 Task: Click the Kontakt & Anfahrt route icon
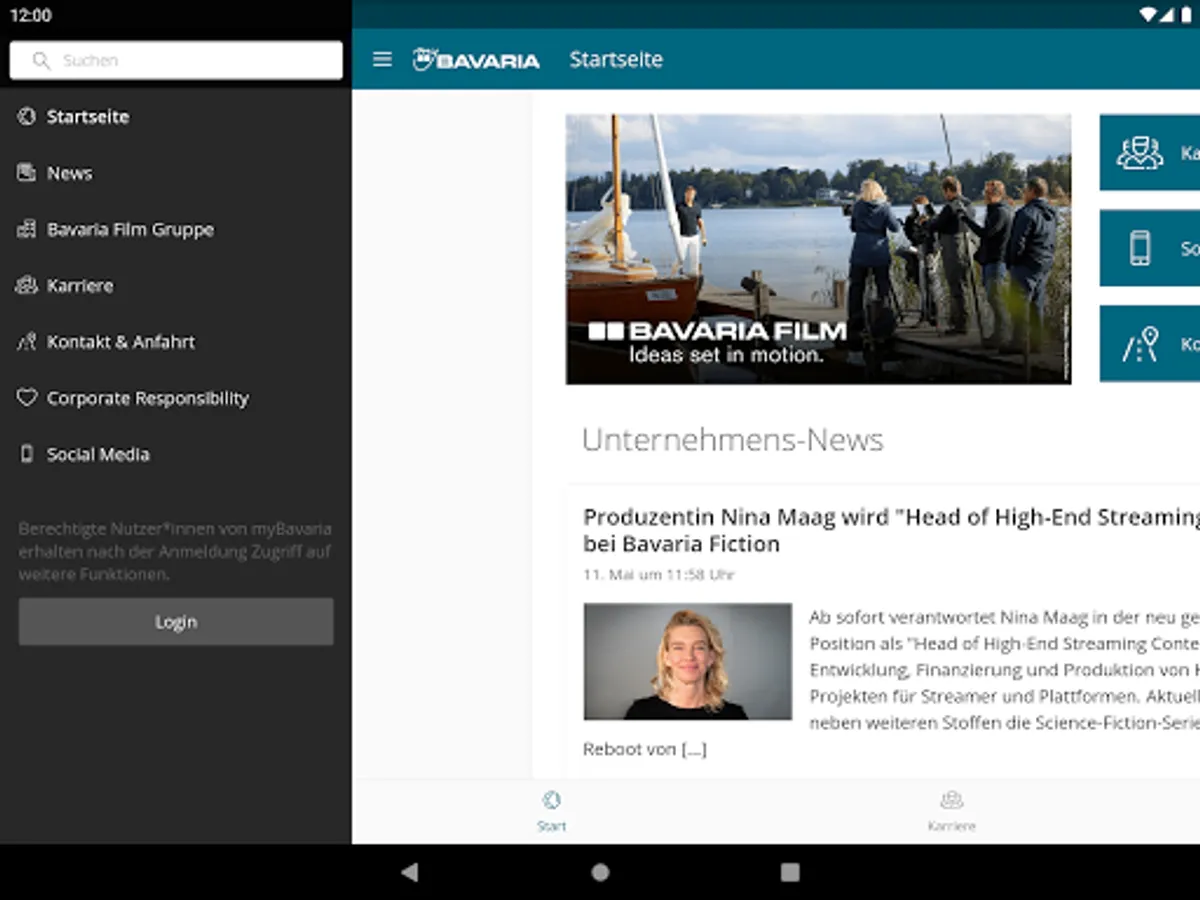26,341
